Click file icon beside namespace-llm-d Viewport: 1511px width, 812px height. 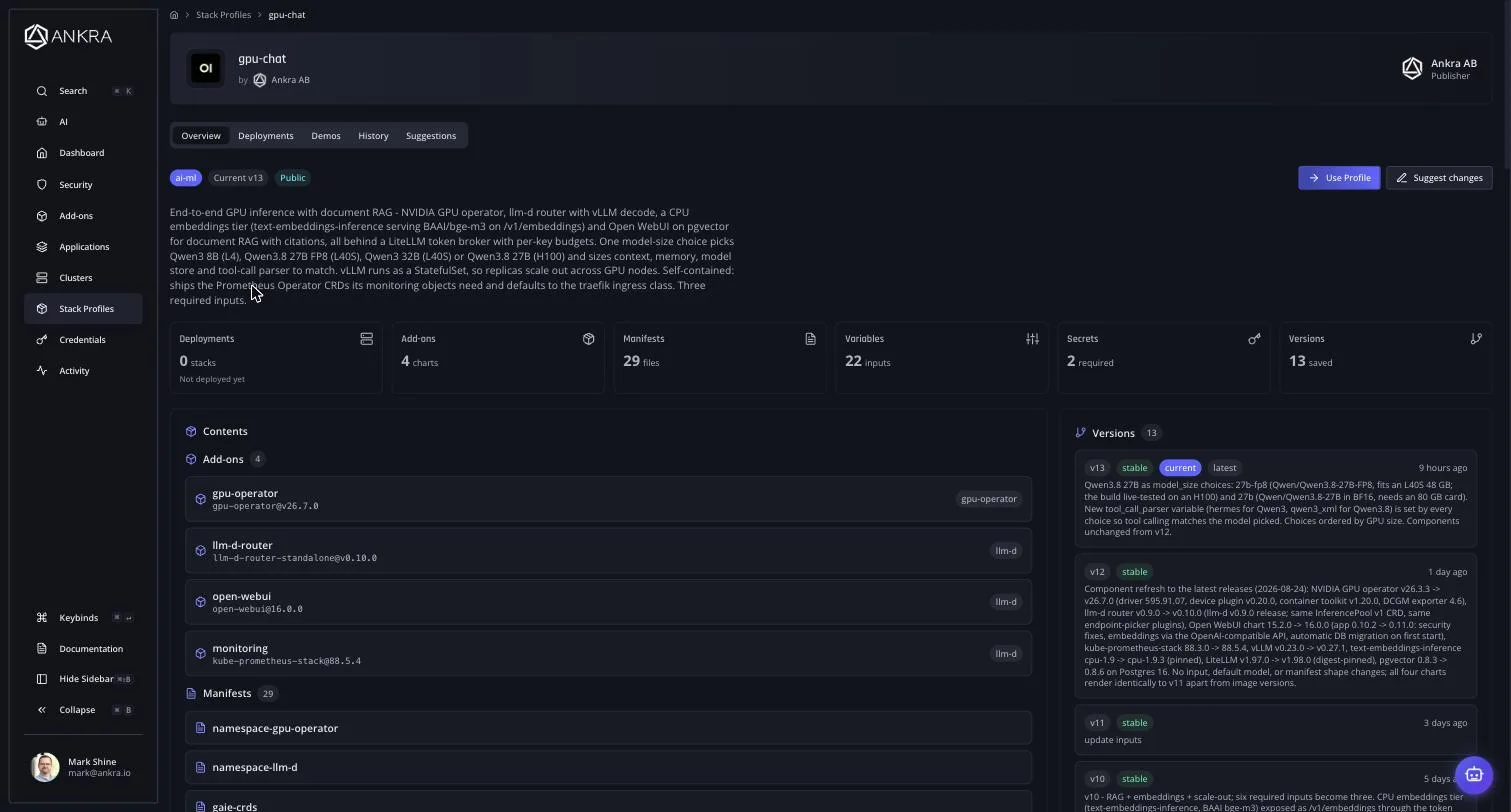[x=201, y=767]
